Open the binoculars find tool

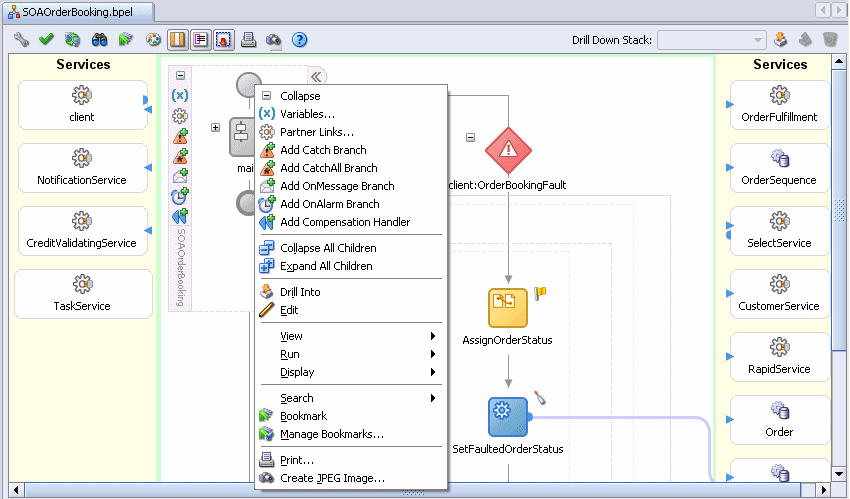click(99, 40)
